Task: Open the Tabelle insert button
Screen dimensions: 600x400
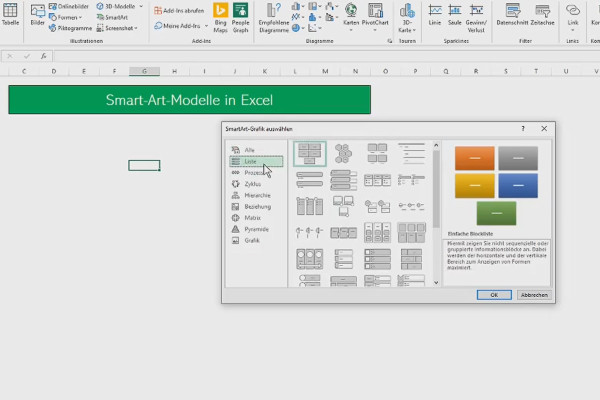Action: click(x=10, y=15)
